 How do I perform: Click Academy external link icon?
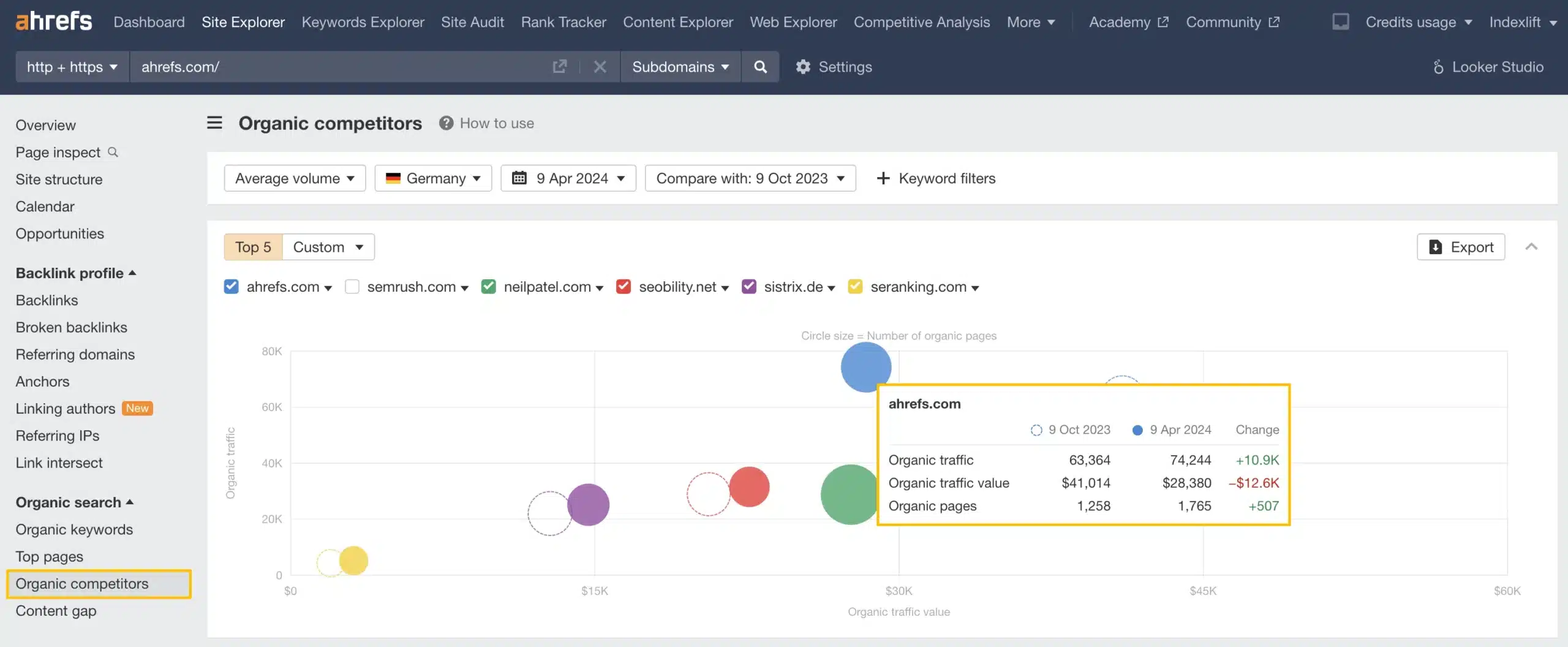pos(1163,22)
